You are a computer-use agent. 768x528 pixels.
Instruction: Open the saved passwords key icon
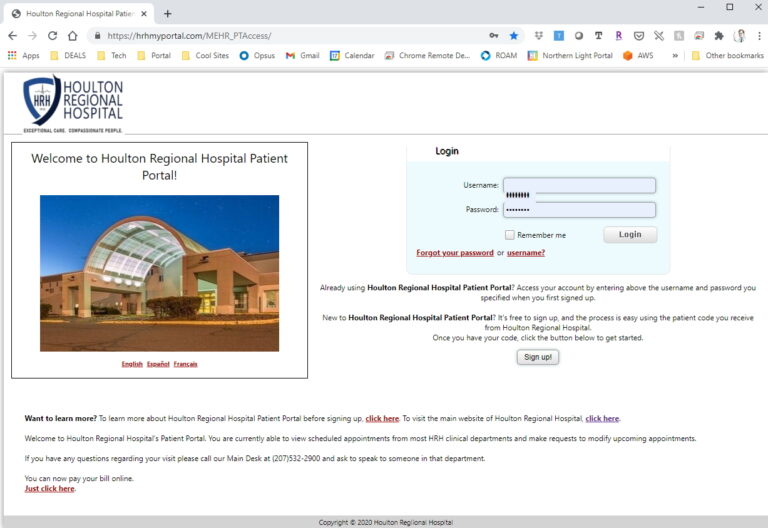(x=494, y=35)
